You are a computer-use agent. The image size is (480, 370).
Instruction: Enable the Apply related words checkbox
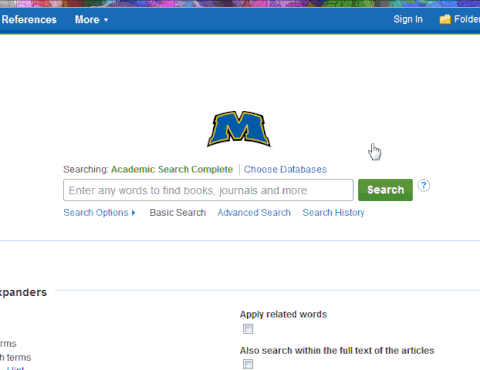tap(248, 329)
